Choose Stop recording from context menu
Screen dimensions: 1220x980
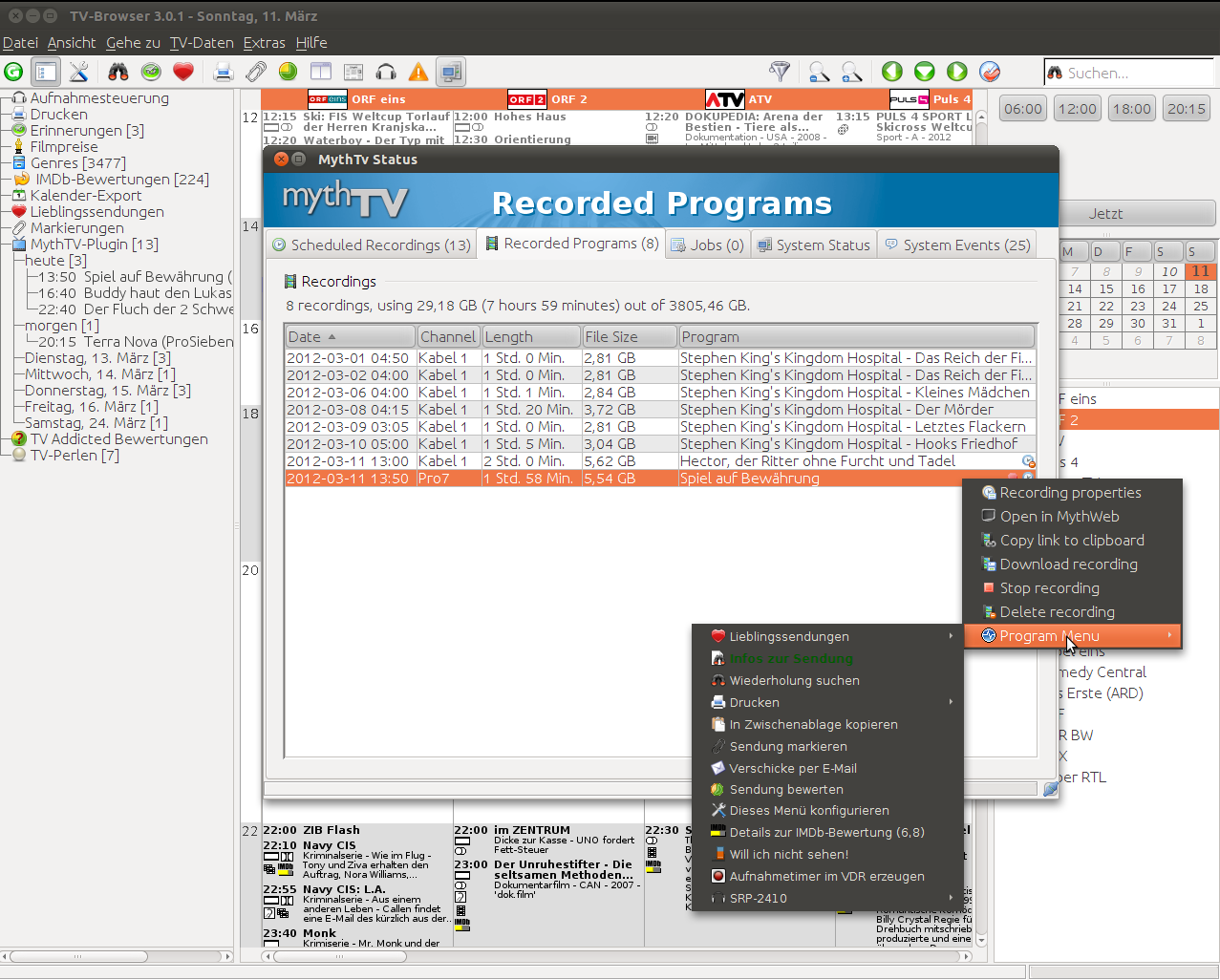1073,588
